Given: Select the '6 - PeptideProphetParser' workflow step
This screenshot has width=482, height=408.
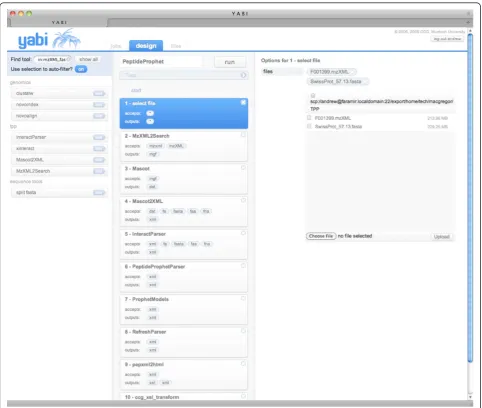Looking at the screenshot, I should tap(184, 277).
